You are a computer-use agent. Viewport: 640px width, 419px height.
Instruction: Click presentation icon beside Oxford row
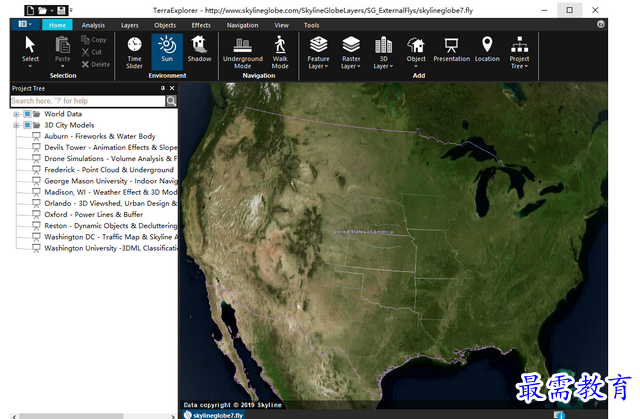pyautogui.click(x=36, y=215)
